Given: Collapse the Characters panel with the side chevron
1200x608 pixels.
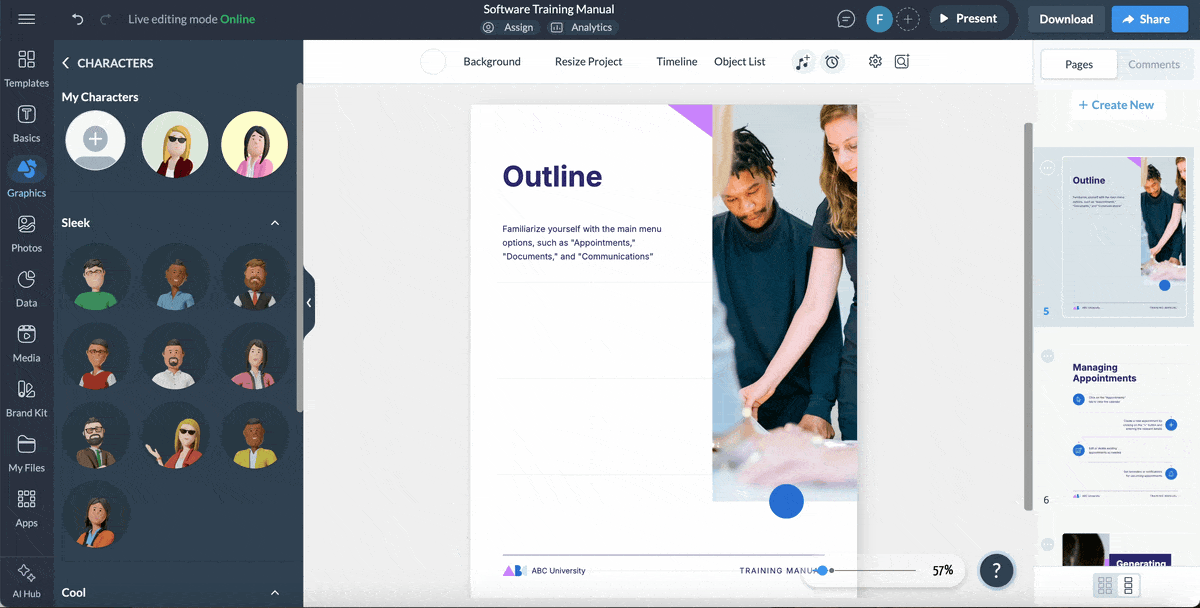Looking at the screenshot, I should coord(309,302).
